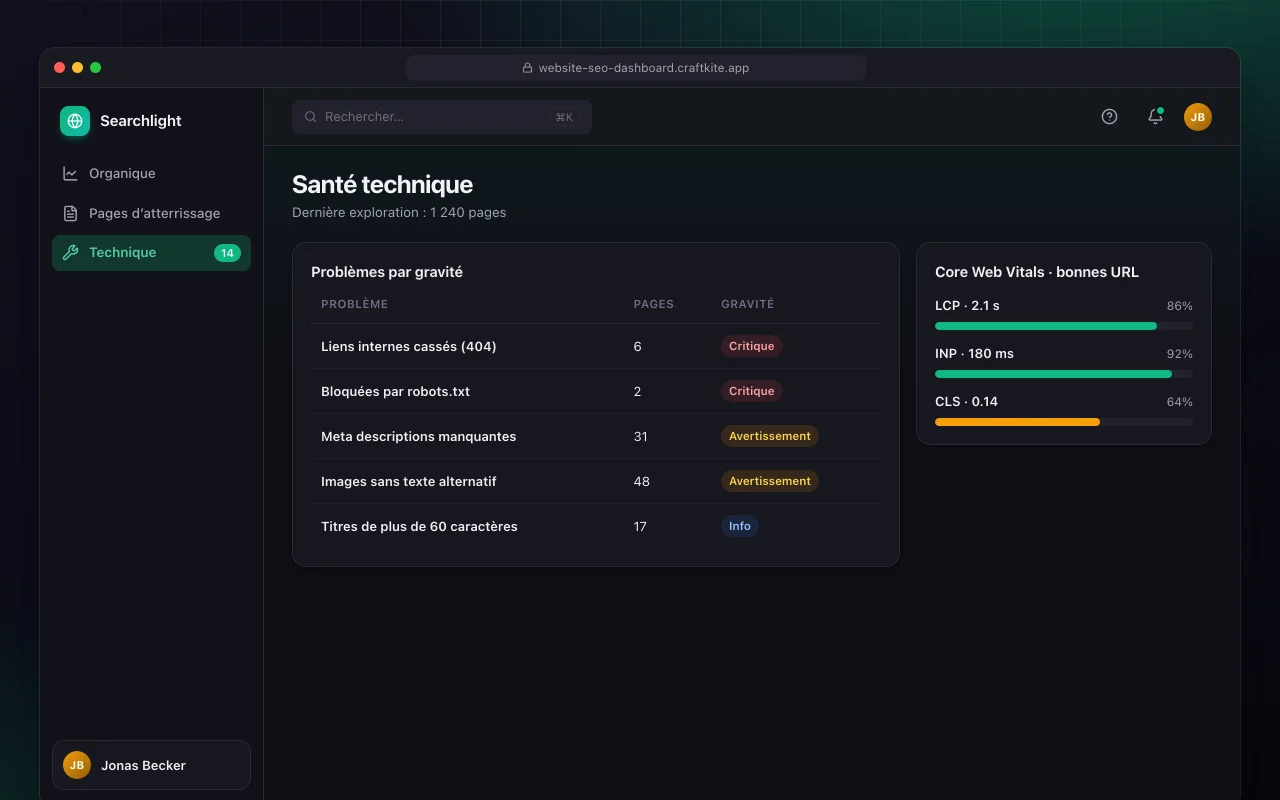
Task: Open the Organique section
Action: coord(151,173)
